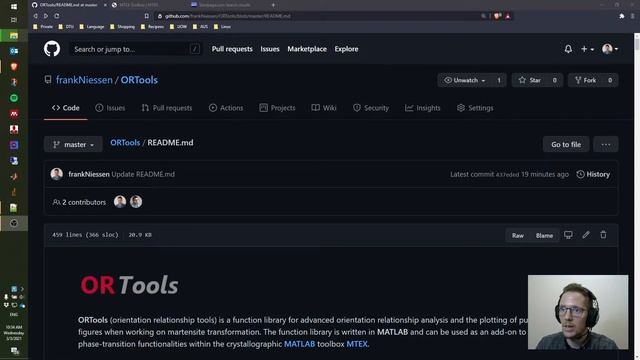Viewport: 640px width, 360px height.
Task: Click the Go to file button
Action: click(x=566, y=144)
